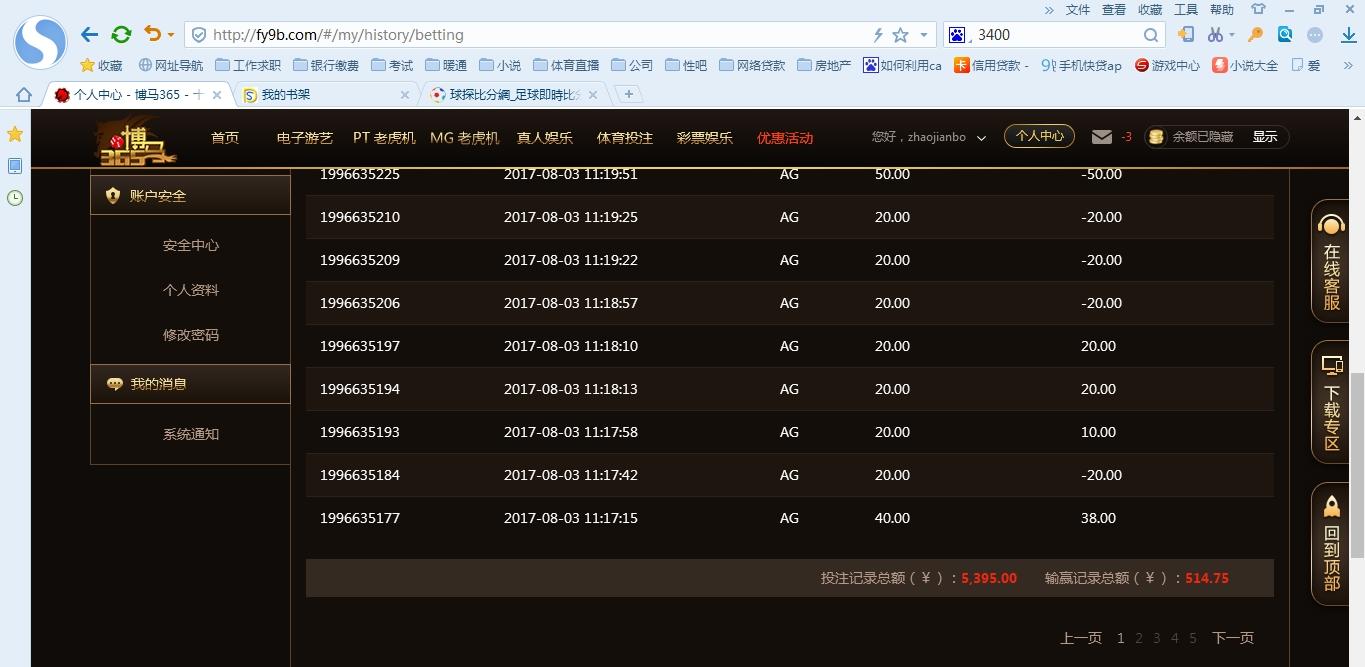Expand the undo arrow dropdown in the toolbar
This screenshot has height=667, width=1365.
pyautogui.click(x=171, y=35)
